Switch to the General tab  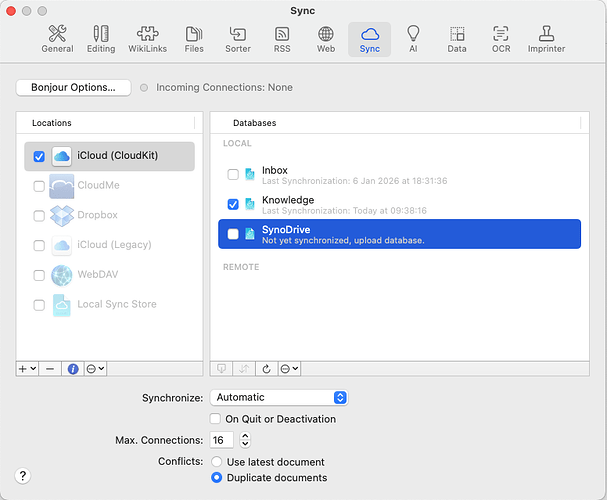click(x=57, y=38)
